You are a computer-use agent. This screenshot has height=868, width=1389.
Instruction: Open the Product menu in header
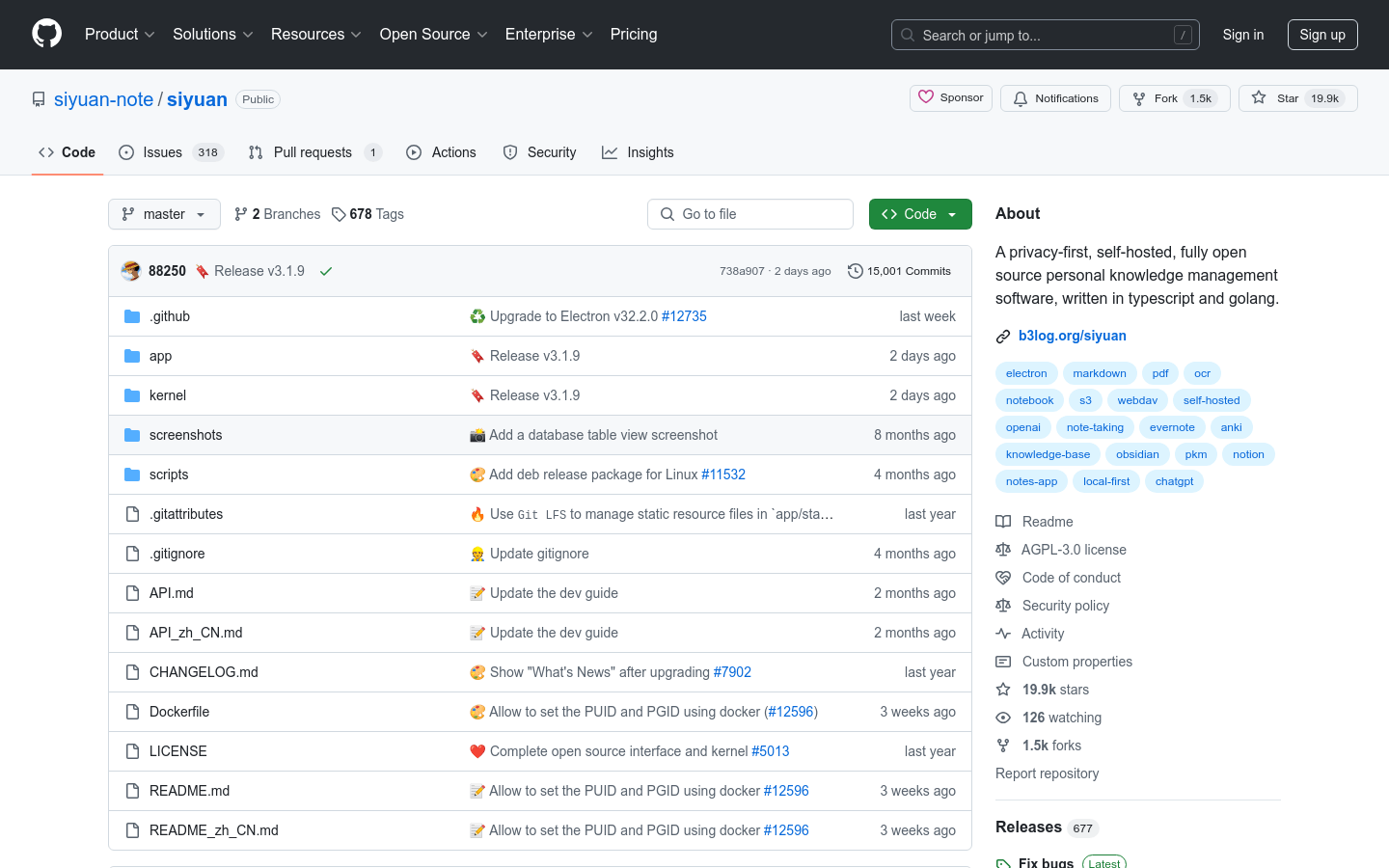120,35
